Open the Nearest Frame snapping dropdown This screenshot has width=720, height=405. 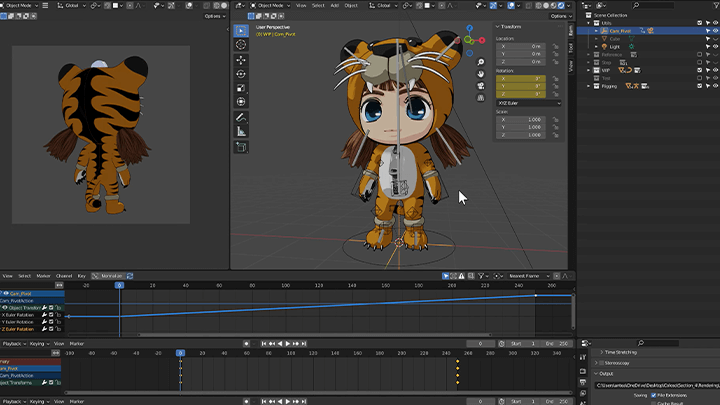coord(528,276)
